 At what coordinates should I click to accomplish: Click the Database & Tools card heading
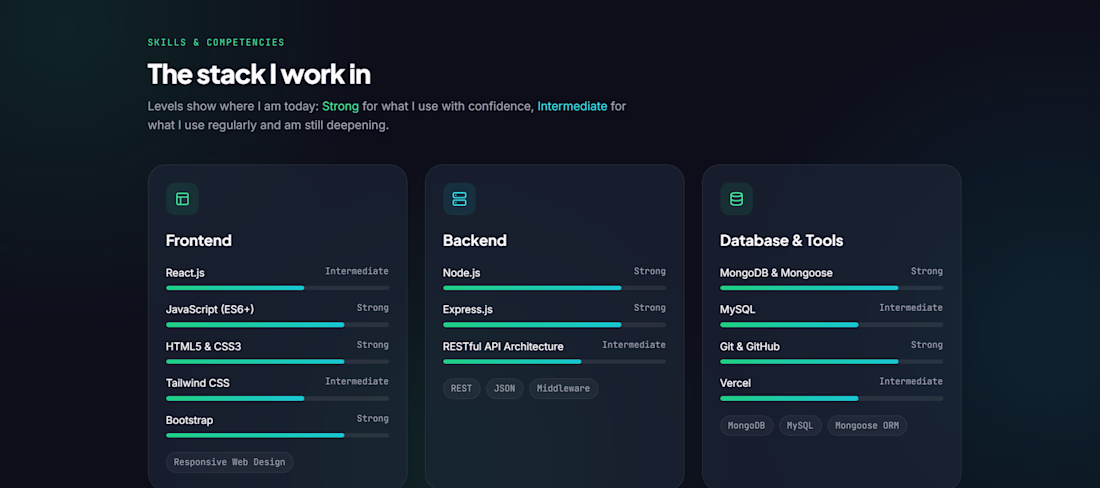(782, 240)
